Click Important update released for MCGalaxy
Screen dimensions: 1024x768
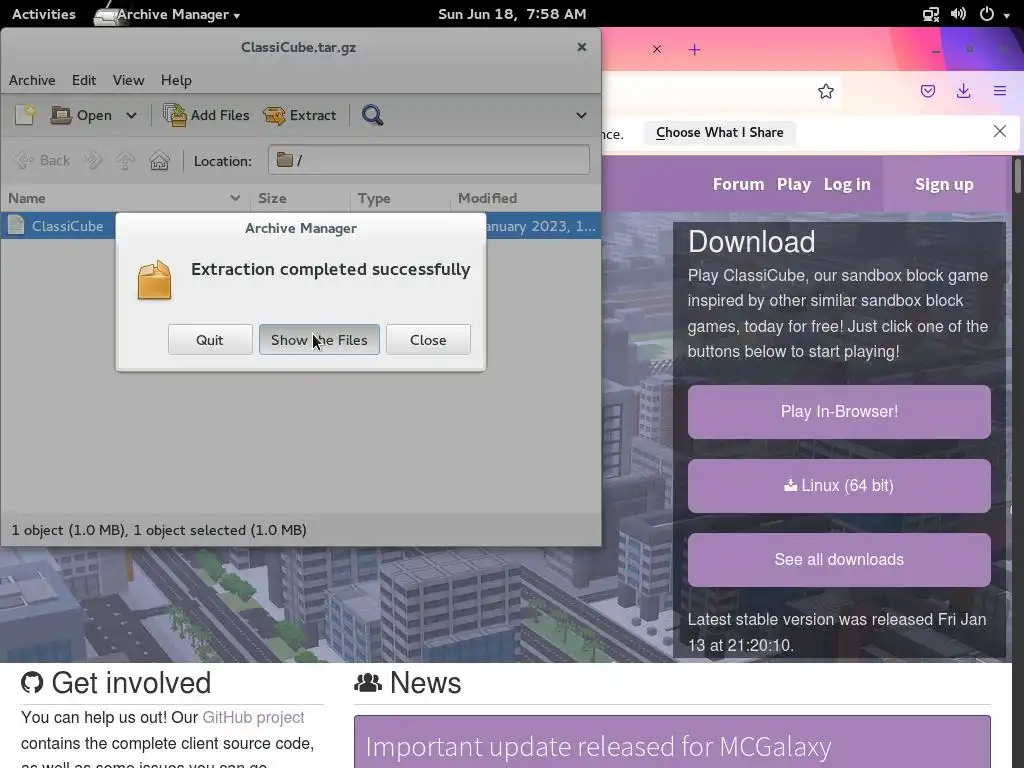click(598, 746)
